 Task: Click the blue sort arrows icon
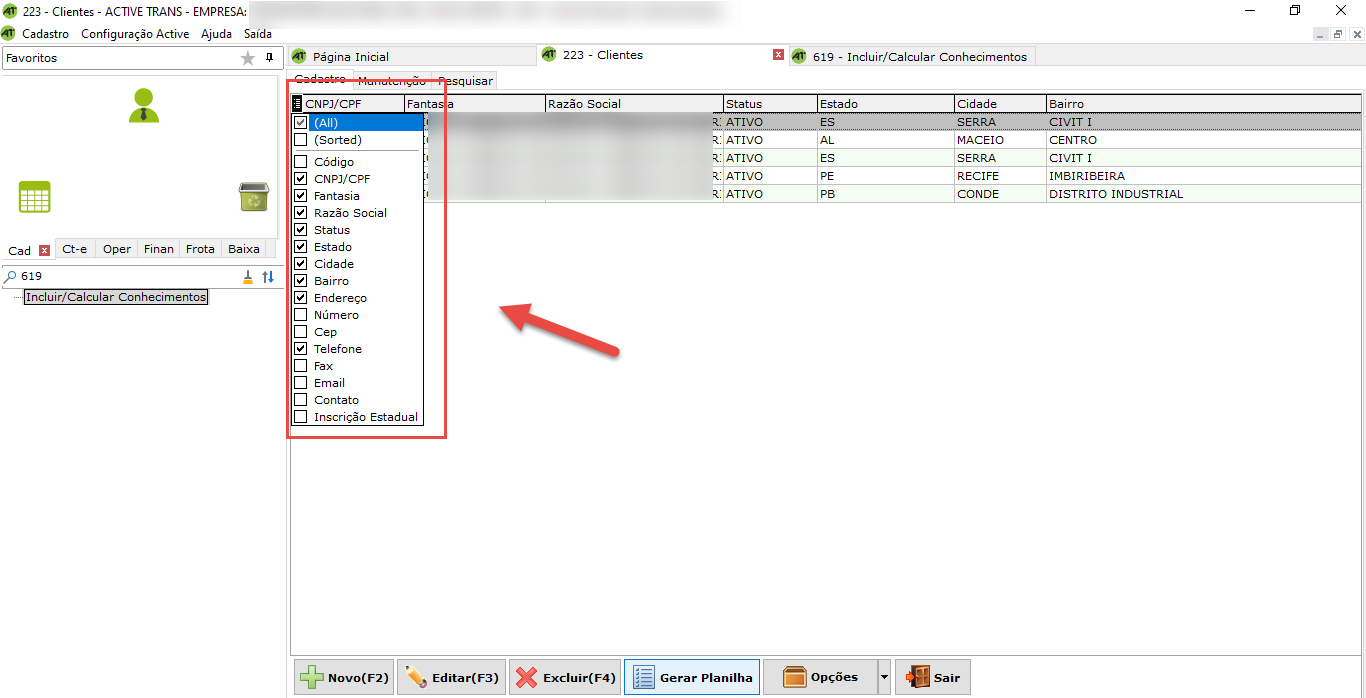tap(267, 277)
